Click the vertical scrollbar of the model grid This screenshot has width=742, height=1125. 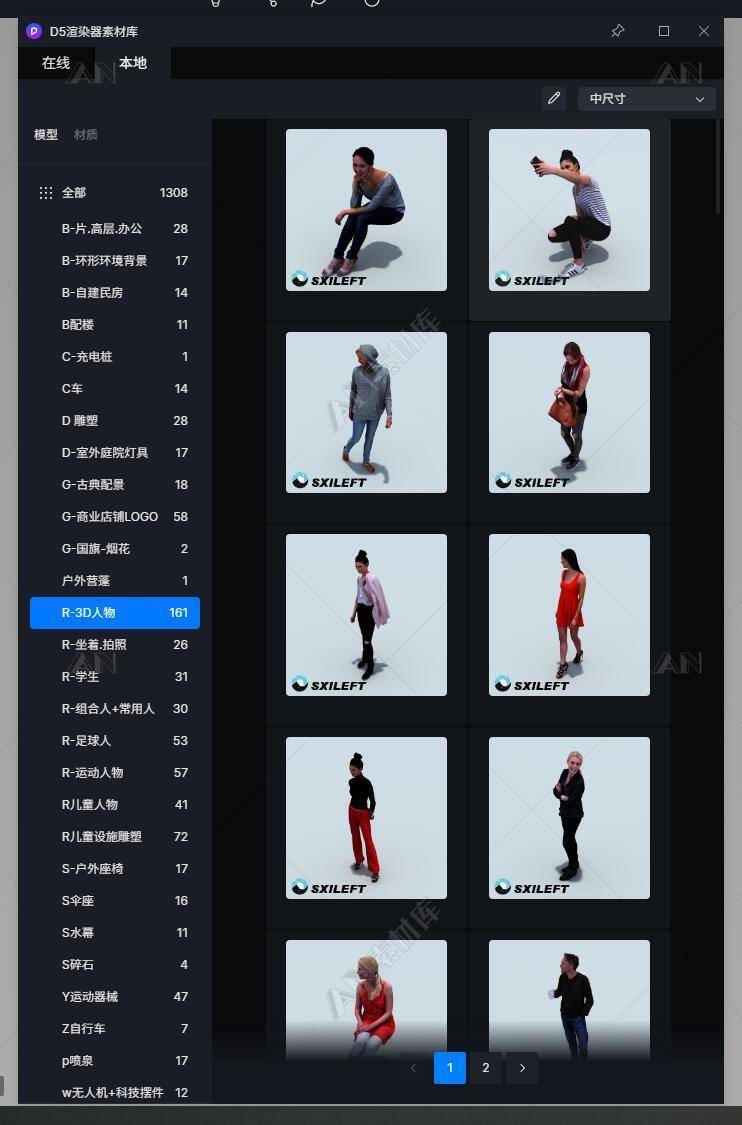718,167
